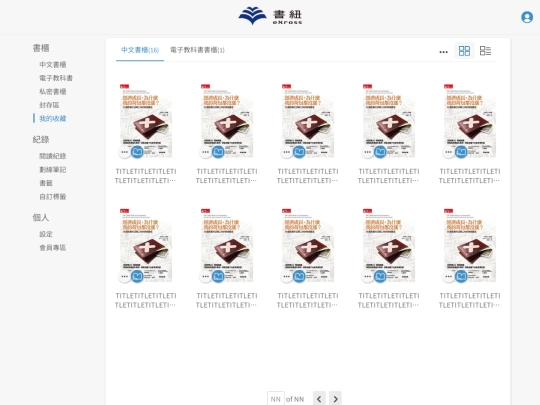Open 私密書櫃 in the sidebar

coord(53,91)
